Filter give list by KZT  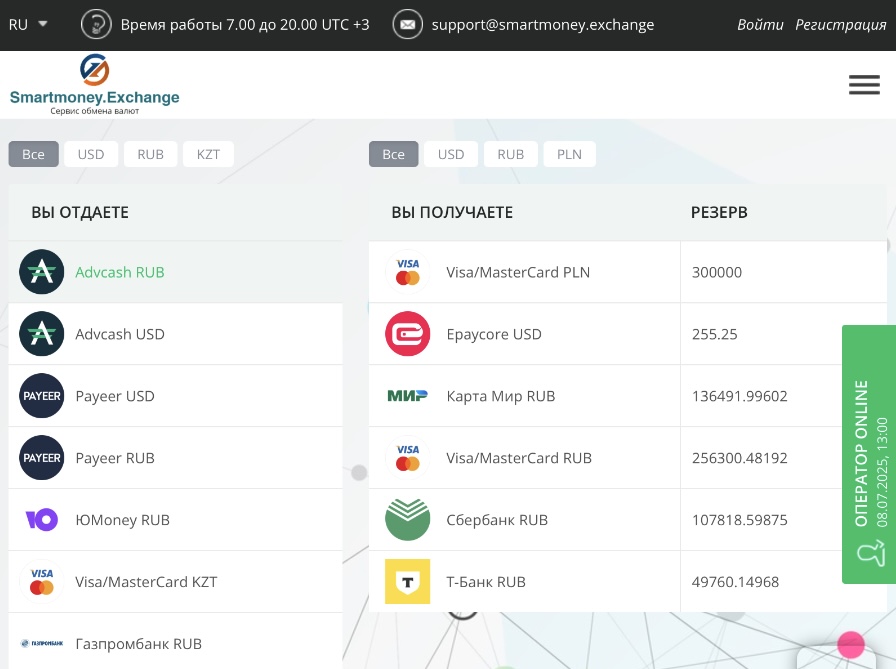208,154
